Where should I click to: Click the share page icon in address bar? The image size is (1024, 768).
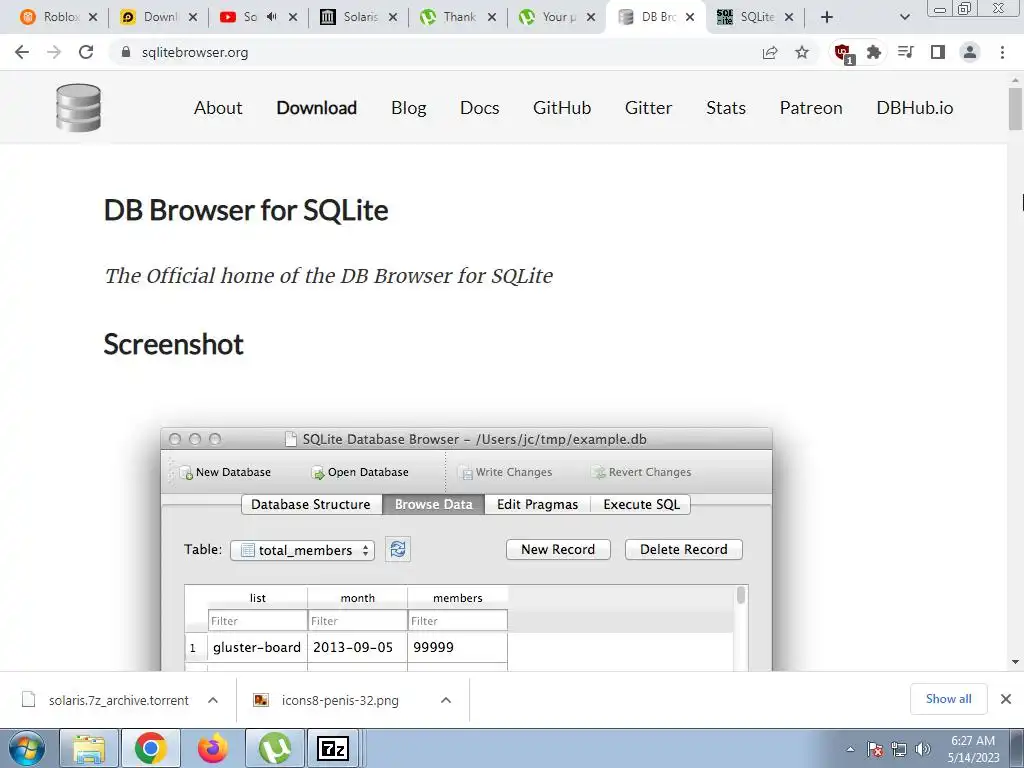tap(770, 52)
